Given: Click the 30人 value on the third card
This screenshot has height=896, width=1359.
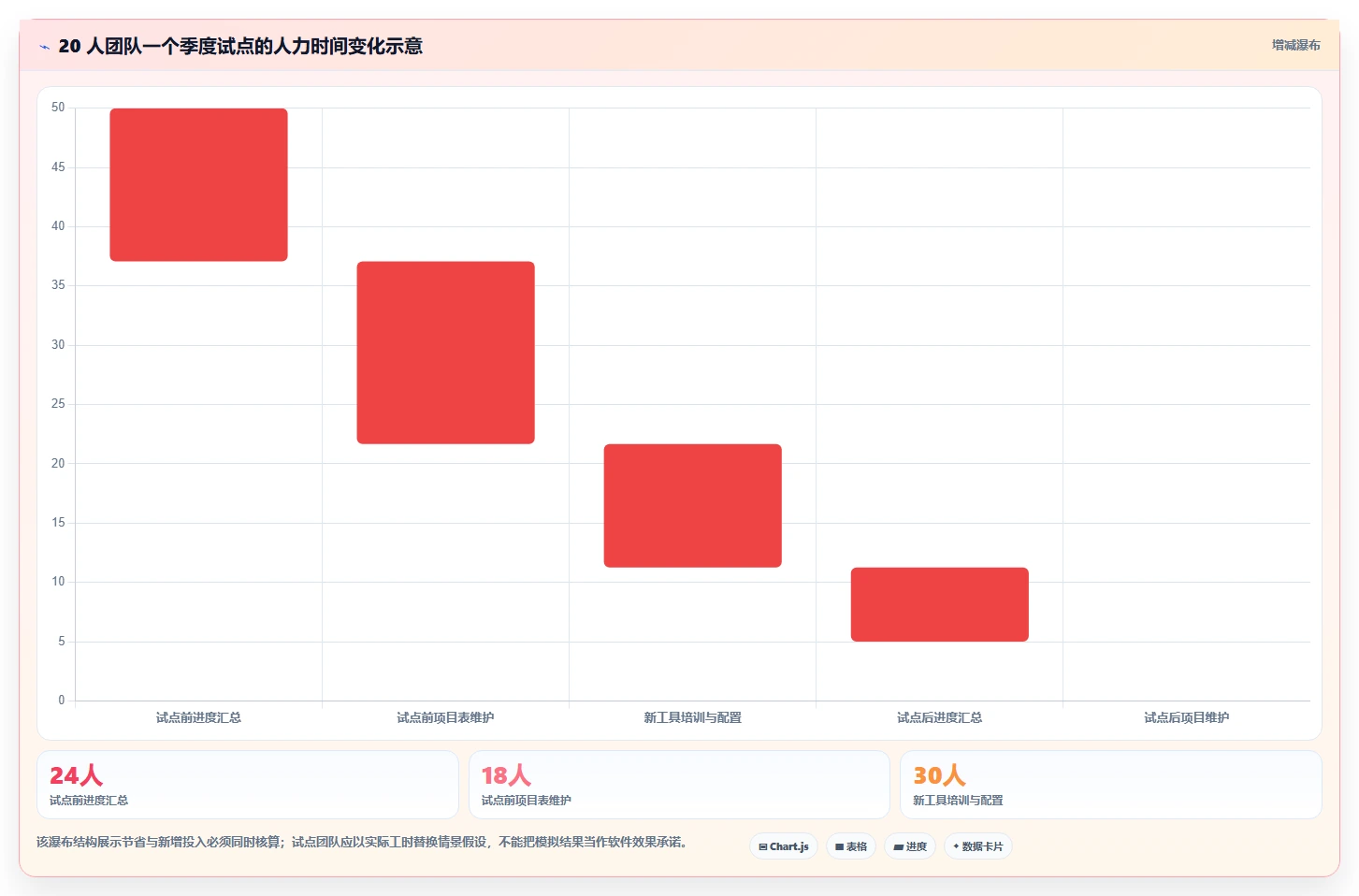Looking at the screenshot, I should coord(939,775).
